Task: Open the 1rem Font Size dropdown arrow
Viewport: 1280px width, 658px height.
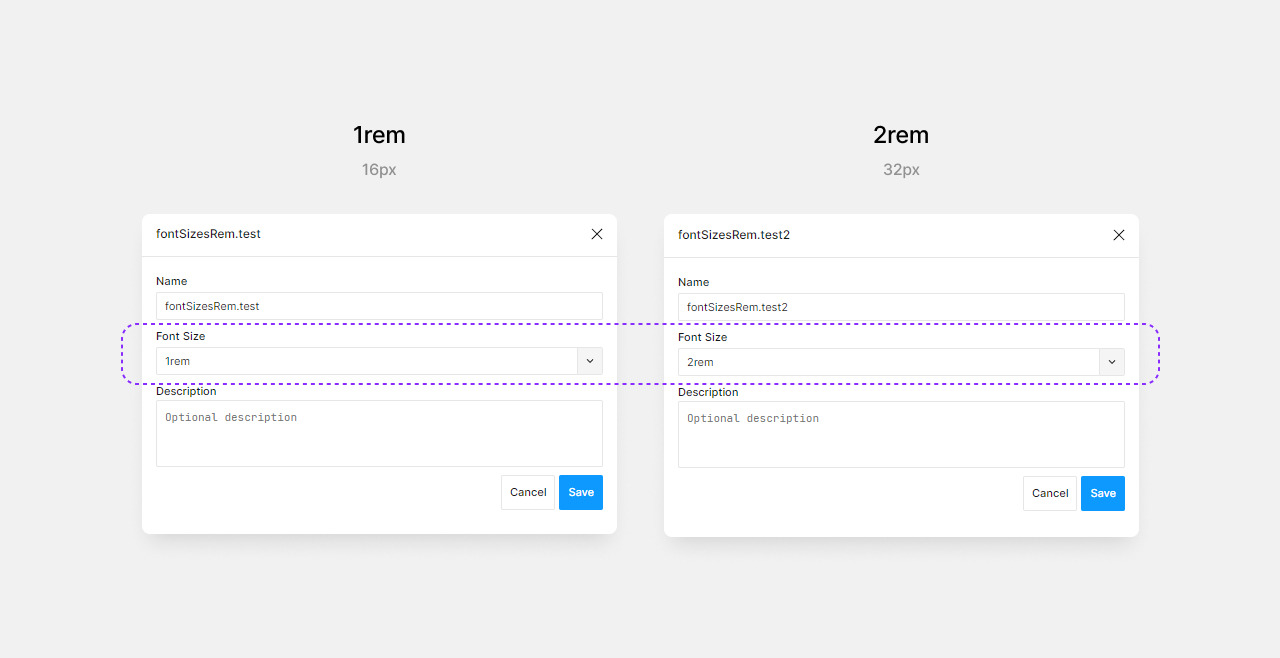Action: [590, 361]
